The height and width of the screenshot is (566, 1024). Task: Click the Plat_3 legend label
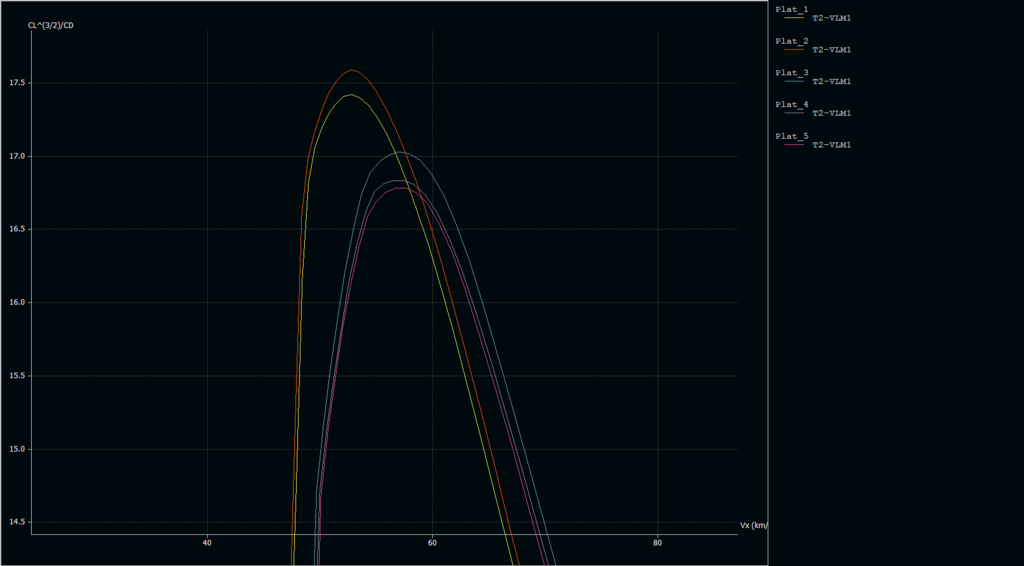[792, 73]
